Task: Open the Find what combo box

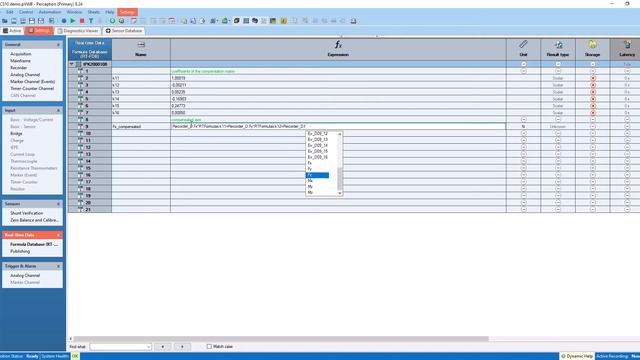Action: [x=121, y=347]
